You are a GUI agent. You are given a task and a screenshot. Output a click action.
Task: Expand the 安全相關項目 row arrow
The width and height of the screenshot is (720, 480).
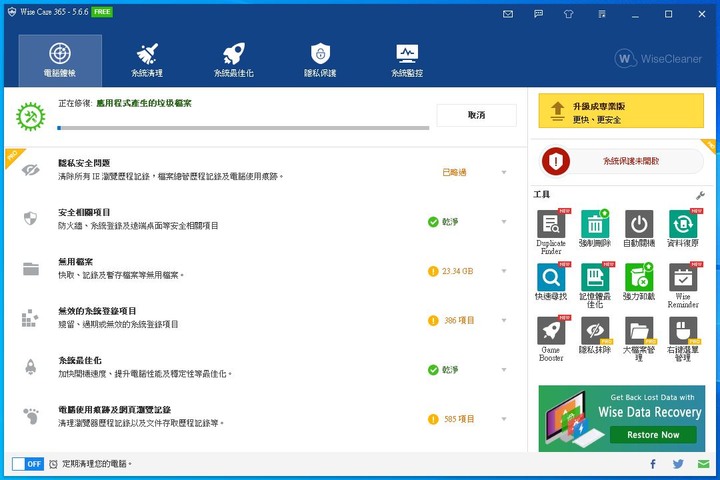click(x=504, y=222)
